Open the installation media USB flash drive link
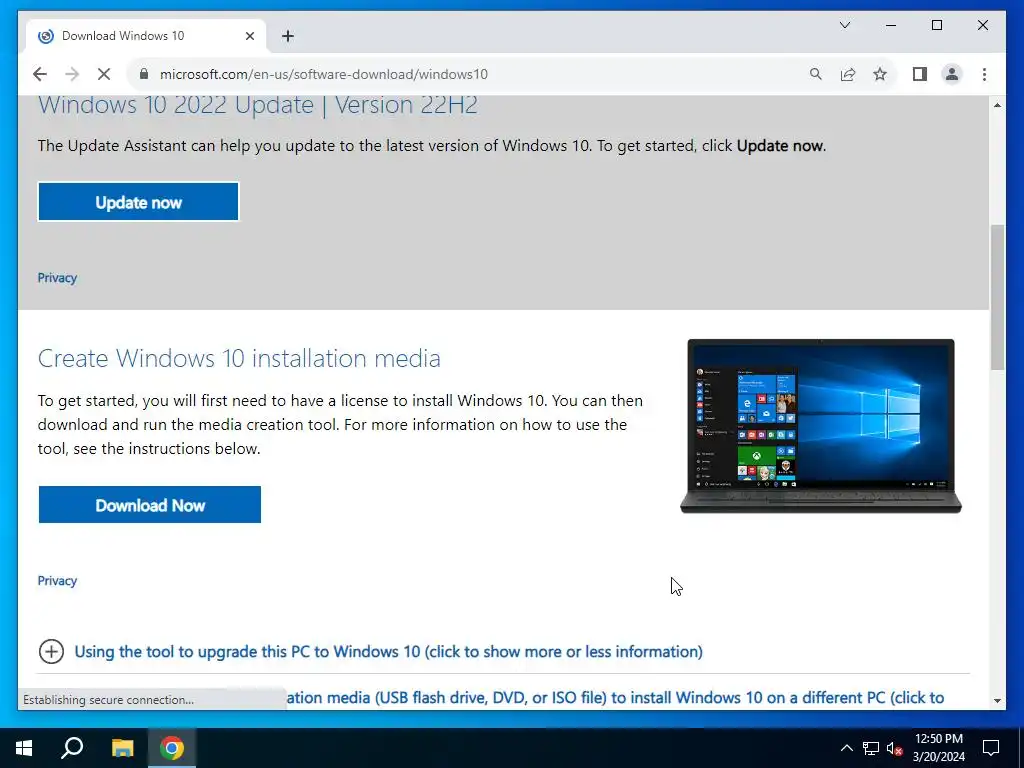 click(x=615, y=697)
